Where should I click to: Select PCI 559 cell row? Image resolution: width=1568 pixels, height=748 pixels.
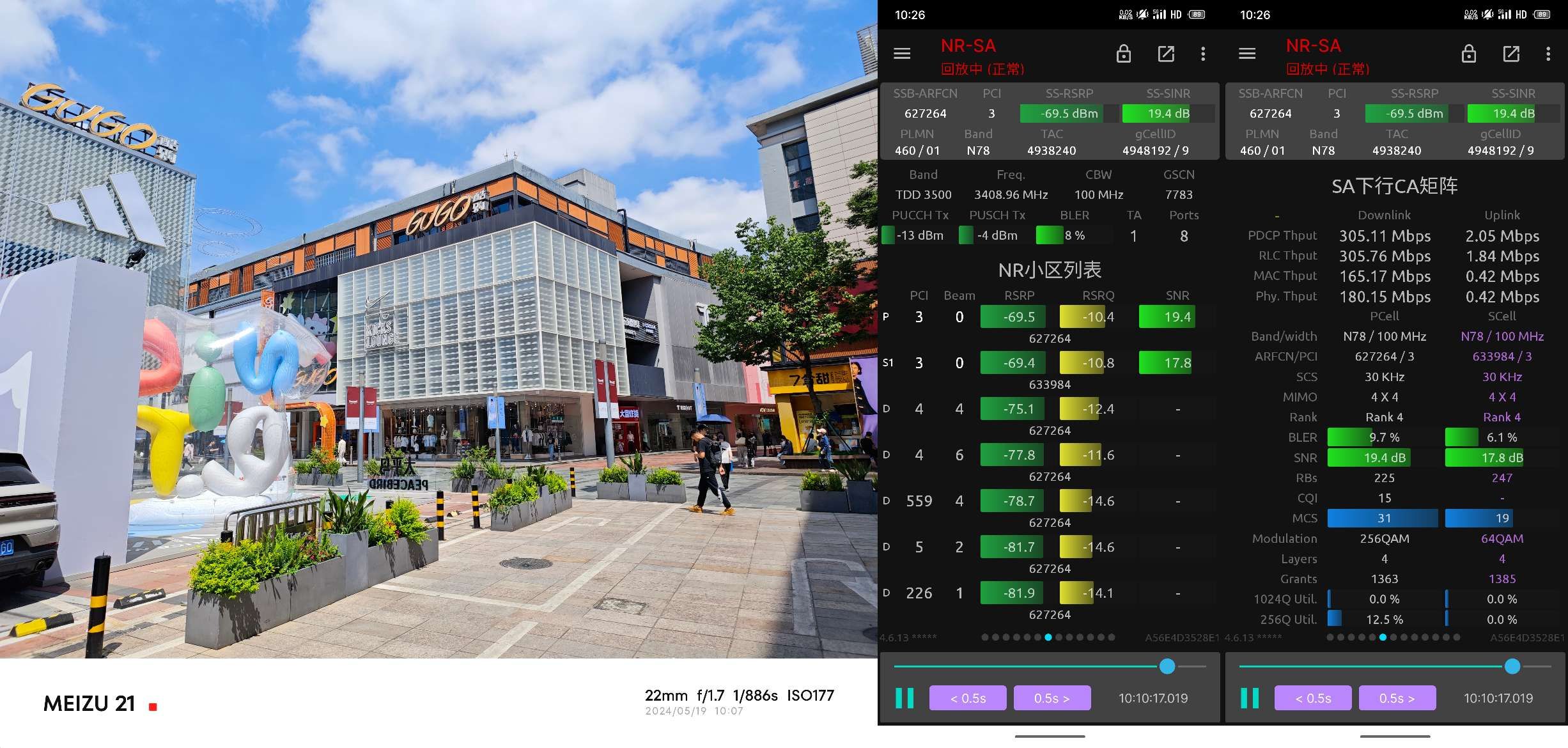pos(1048,508)
